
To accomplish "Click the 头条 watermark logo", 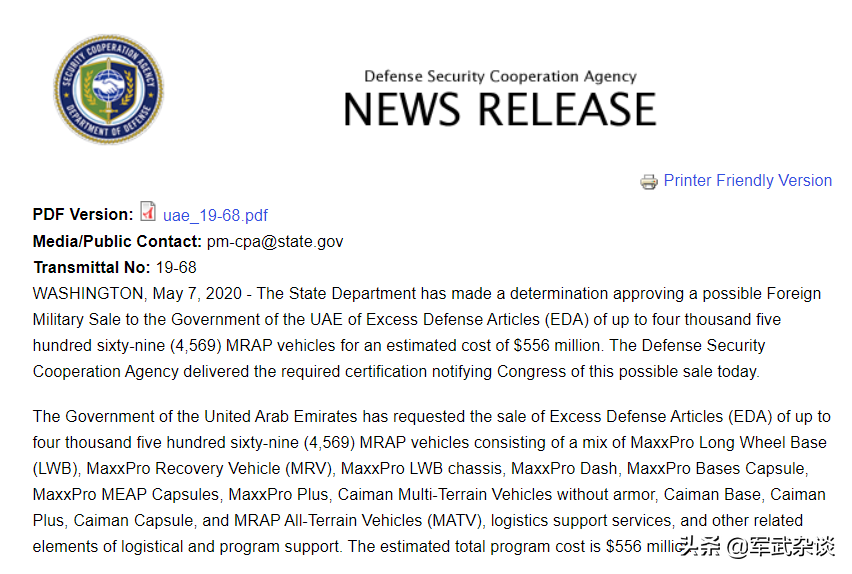I will 699,546.
